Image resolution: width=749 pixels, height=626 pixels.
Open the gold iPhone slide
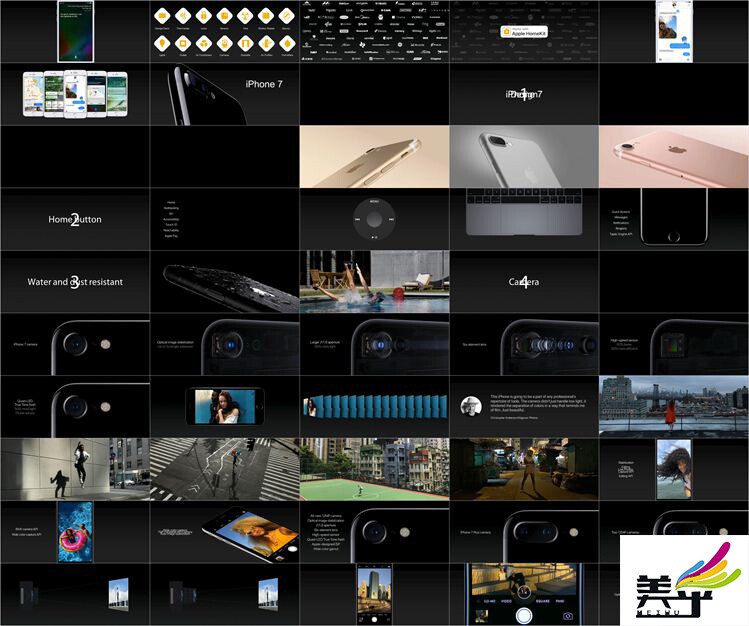pyautogui.click(x=374, y=157)
